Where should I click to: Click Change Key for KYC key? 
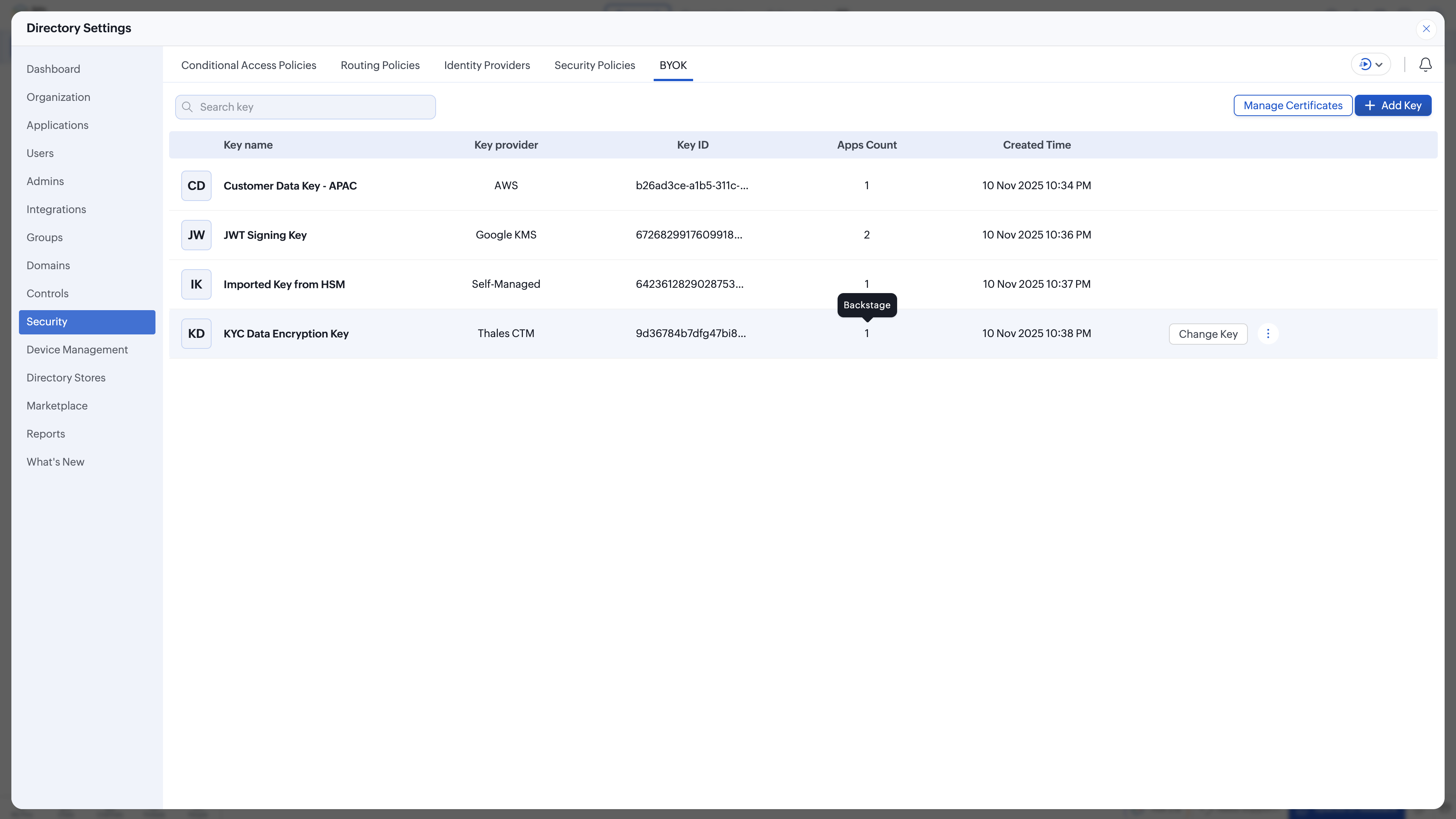1208,334
